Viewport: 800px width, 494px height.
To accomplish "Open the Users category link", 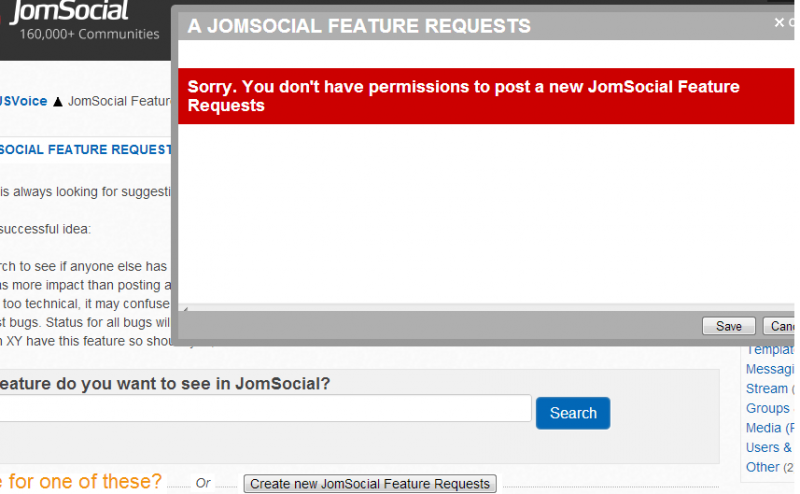I will (x=769, y=447).
